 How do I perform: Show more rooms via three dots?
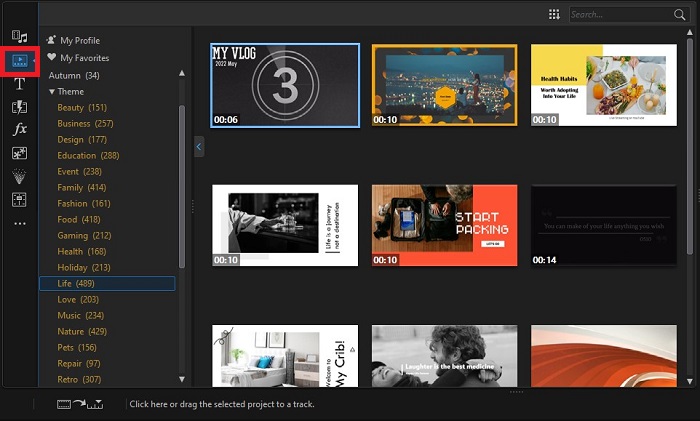(20, 223)
